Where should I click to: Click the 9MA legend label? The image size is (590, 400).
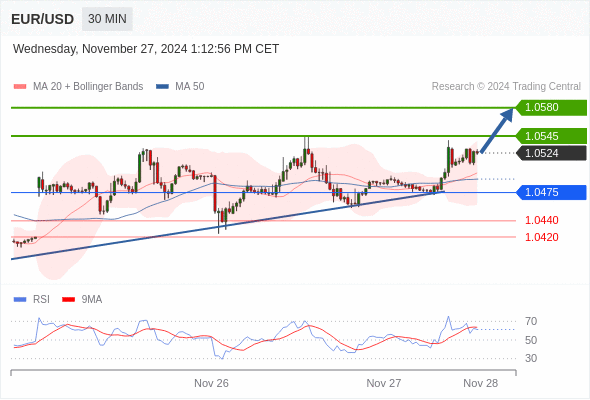(92, 300)
